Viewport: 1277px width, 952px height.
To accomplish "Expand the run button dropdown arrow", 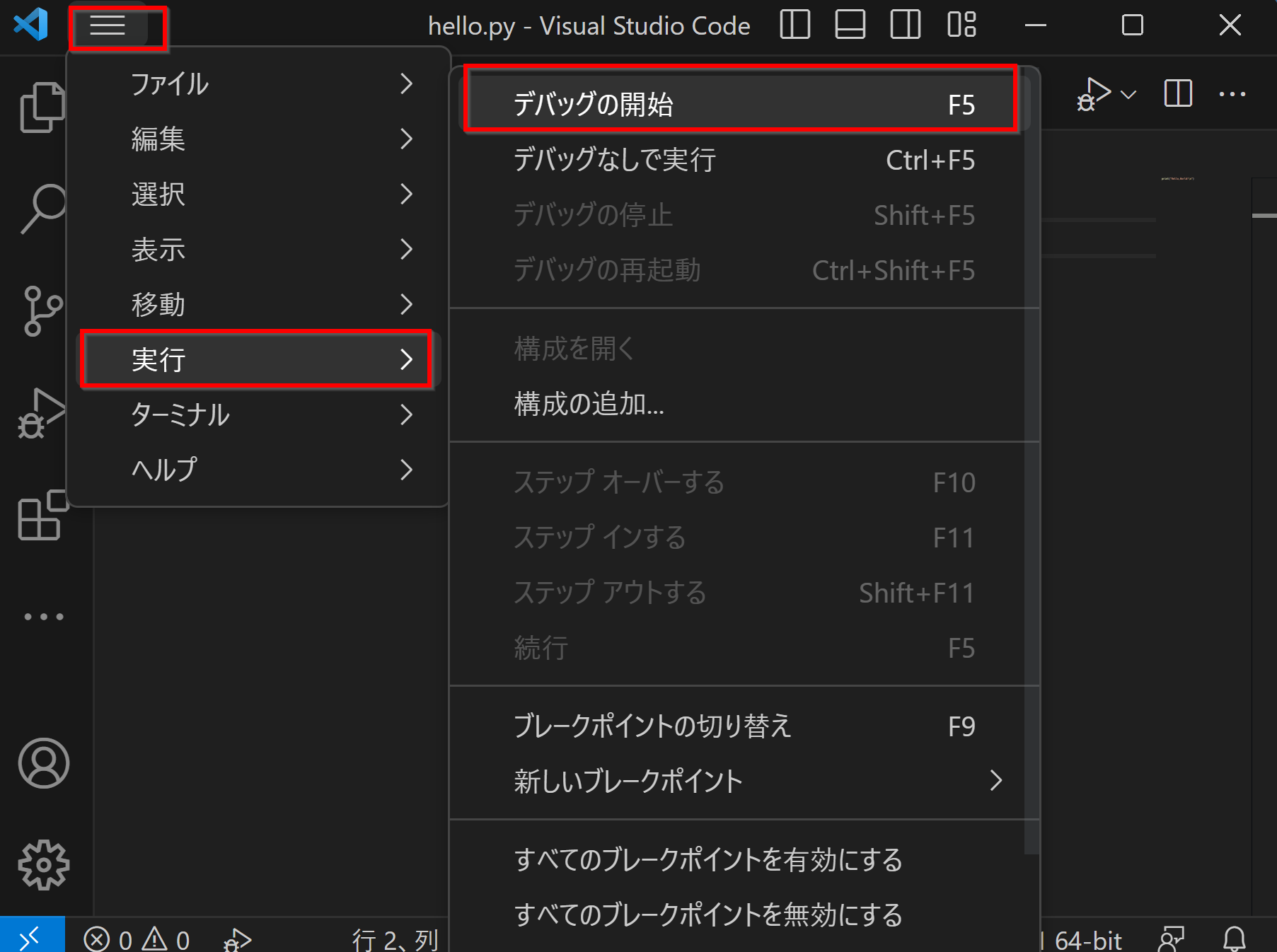I will [1128, 94].
